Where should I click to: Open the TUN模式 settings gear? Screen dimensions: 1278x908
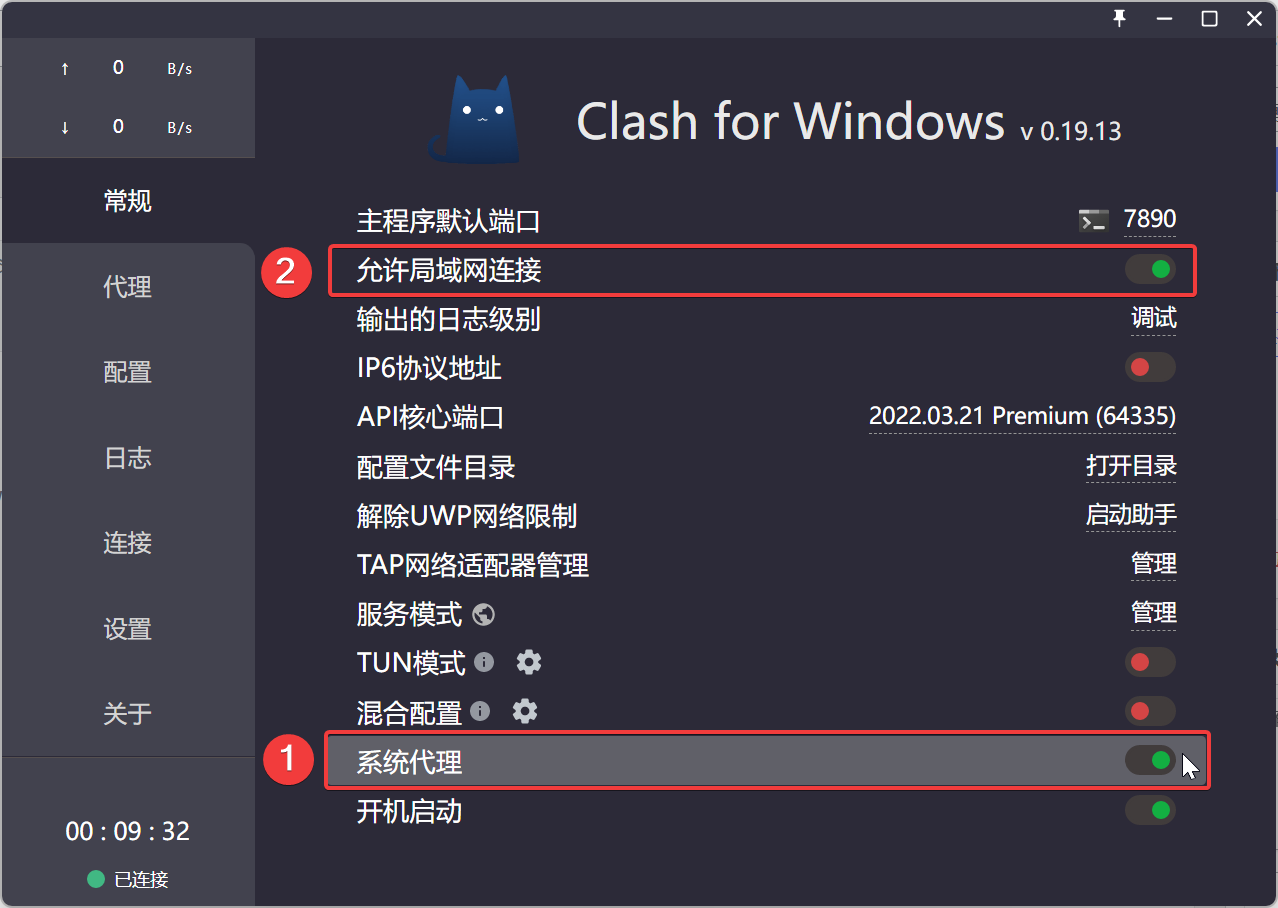click(x=529, y=661)
